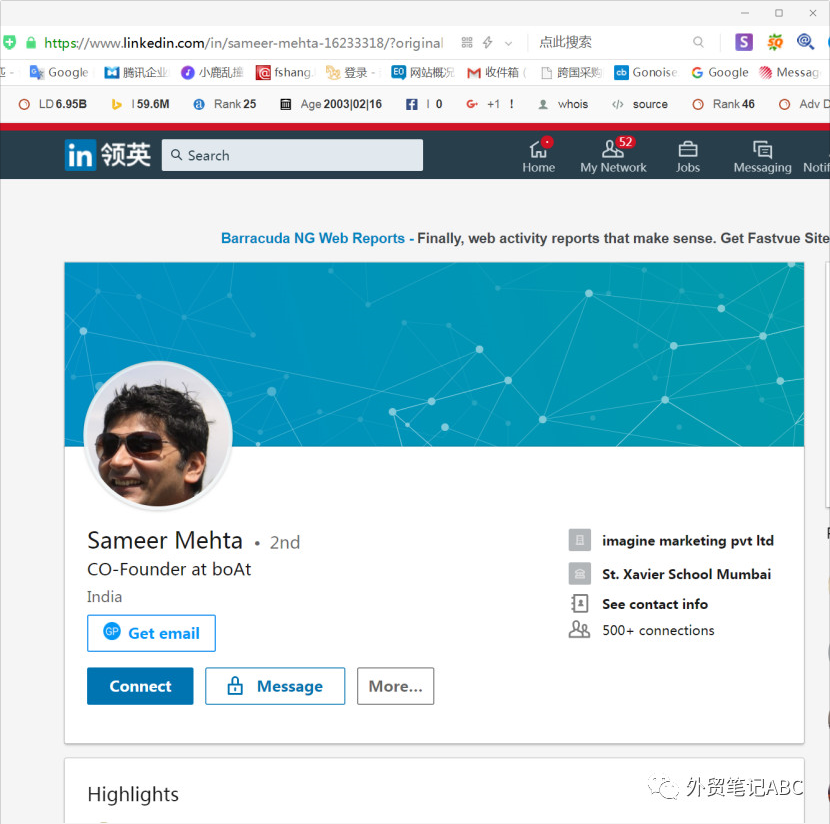Click the lightning bolt speed icon
This screenshot has height=824, width=830.
point(488,42)
